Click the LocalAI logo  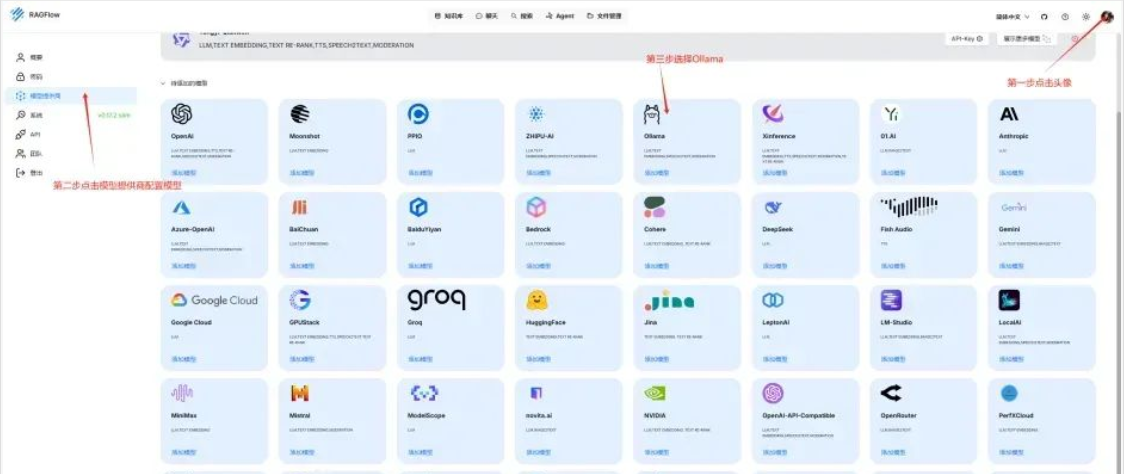(1009, 300)
